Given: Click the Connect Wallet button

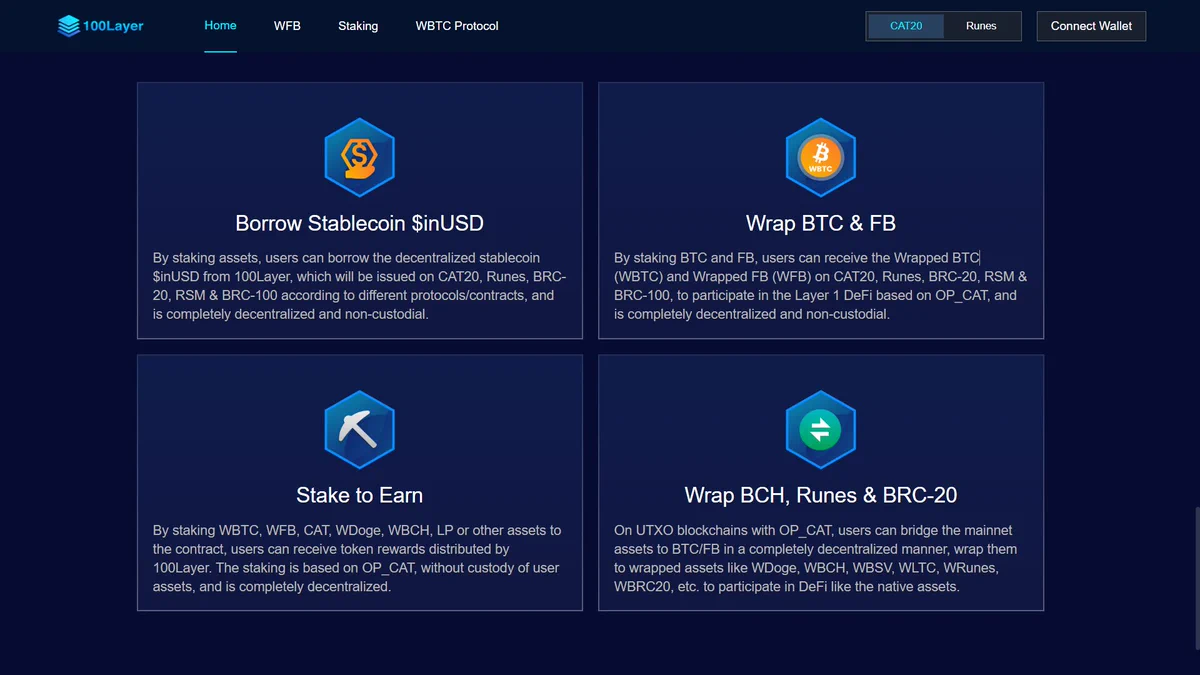Looking at the screenshot, I should pyautogui.click(x=1091, y=26).
